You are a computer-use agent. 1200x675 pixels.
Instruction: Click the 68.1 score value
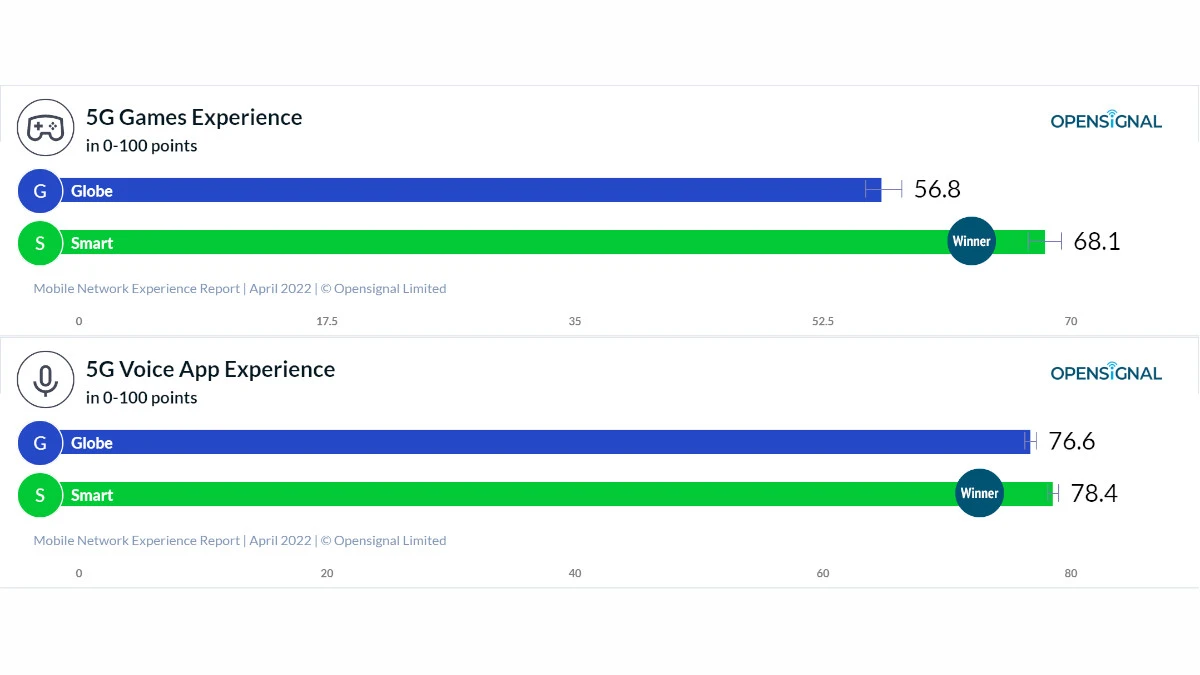point(1097,241)
